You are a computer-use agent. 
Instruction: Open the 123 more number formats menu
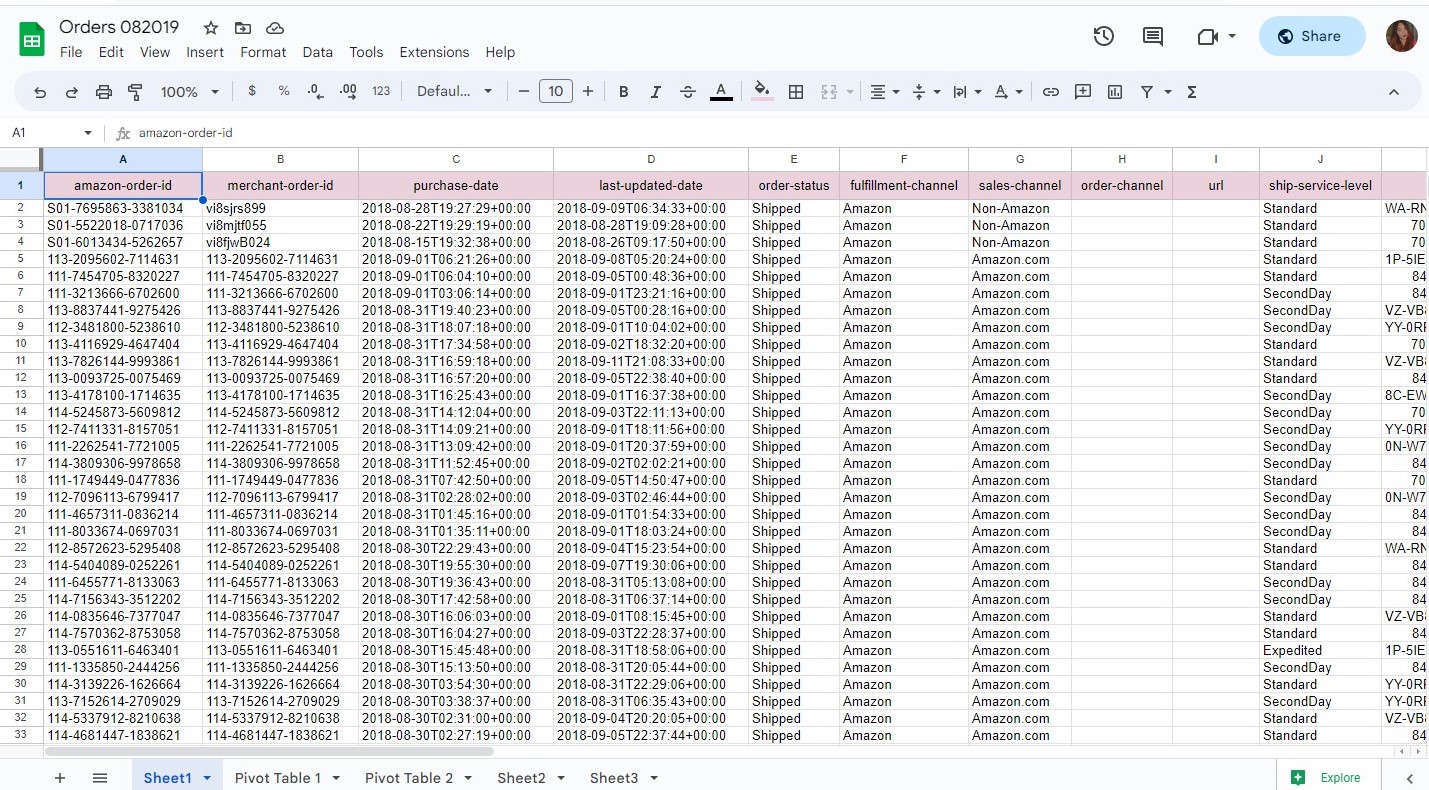[x=381, y=91]
